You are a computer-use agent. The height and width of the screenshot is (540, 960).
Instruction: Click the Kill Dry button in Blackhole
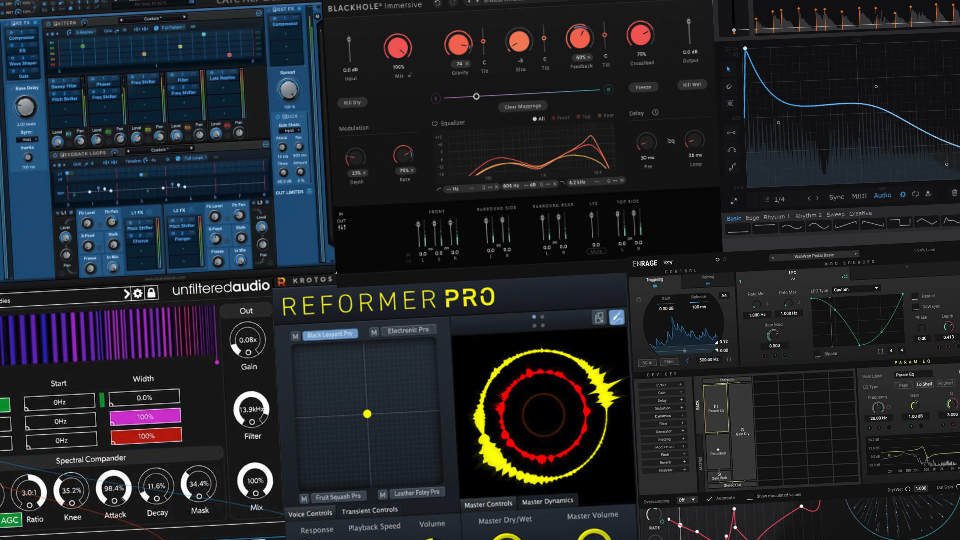point(352,102)
